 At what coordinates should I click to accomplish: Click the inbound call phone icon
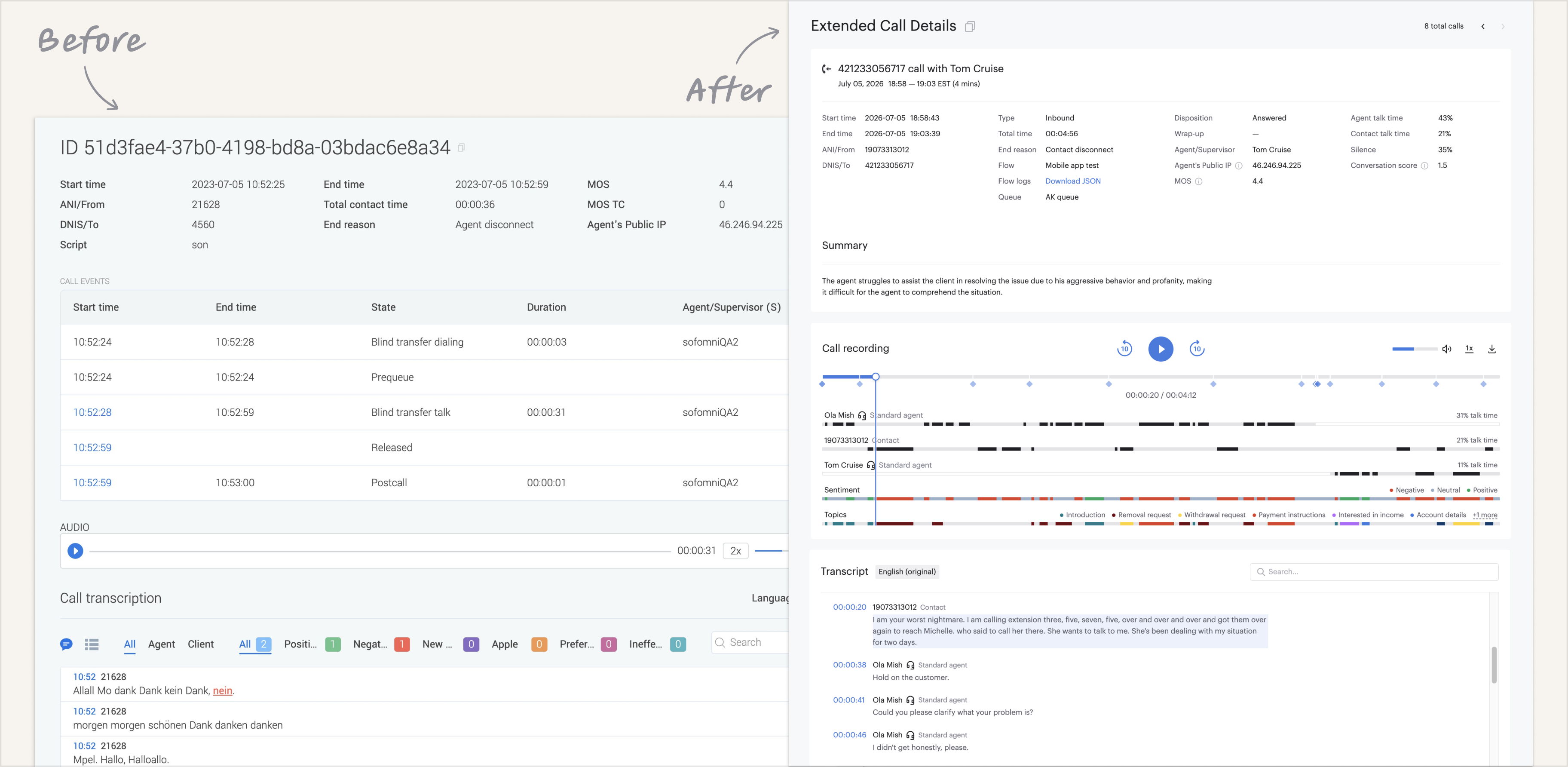click(827, 69)
